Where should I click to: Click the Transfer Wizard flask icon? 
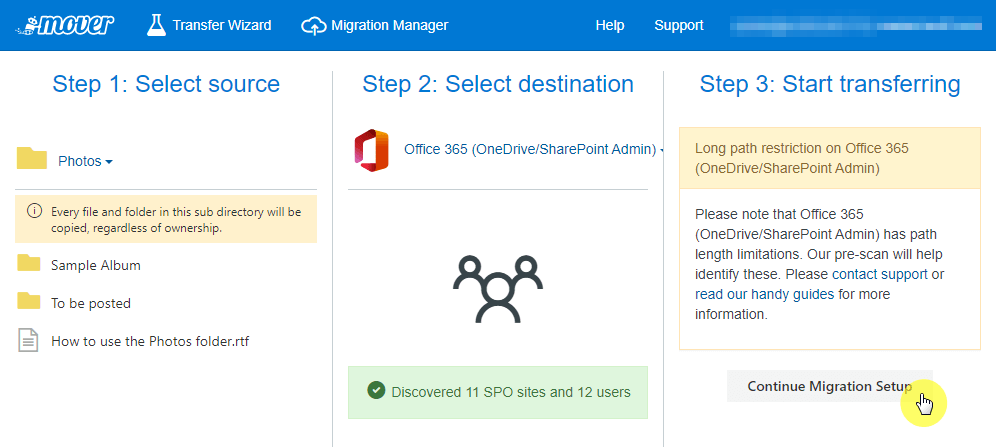[x=156, y=25]
